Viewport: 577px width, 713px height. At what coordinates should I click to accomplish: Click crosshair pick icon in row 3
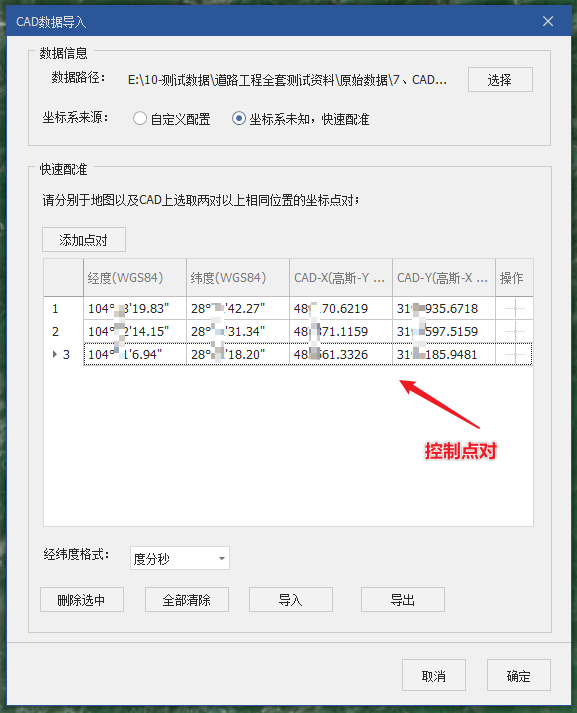(x=515, y=354)
